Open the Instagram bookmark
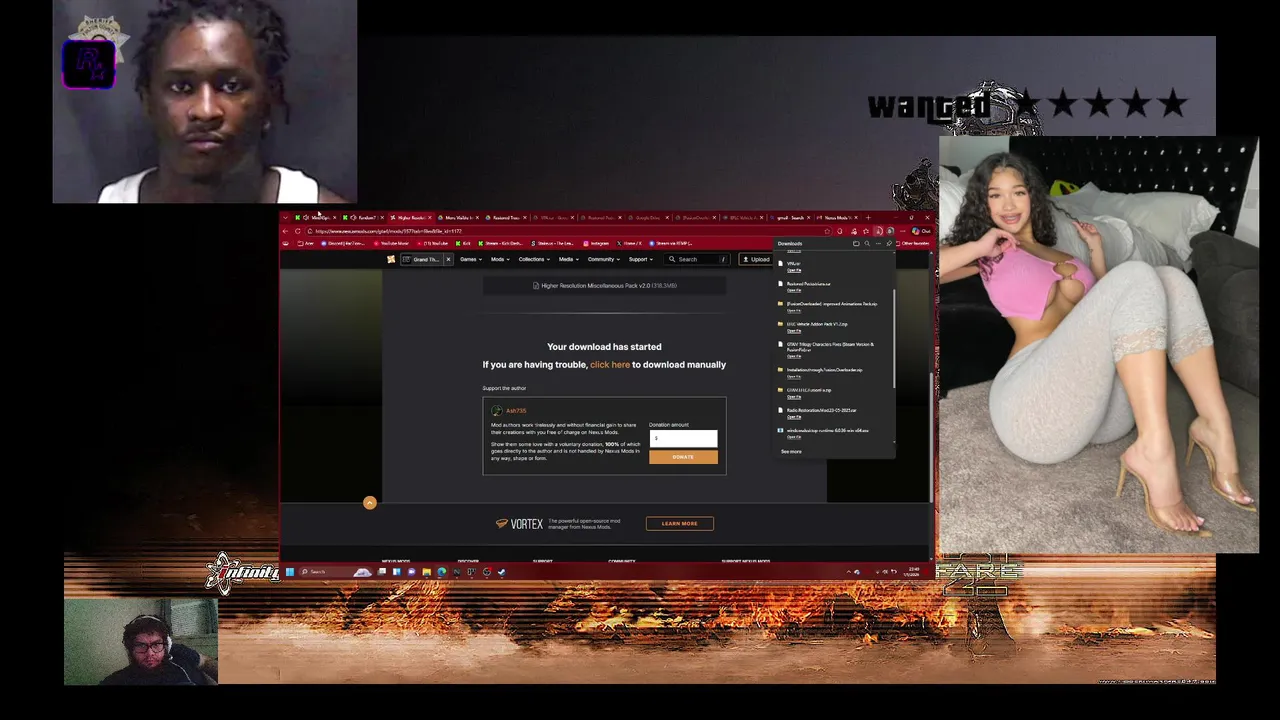The width and height of the screenshot is (1280, 720). [596, 243]
